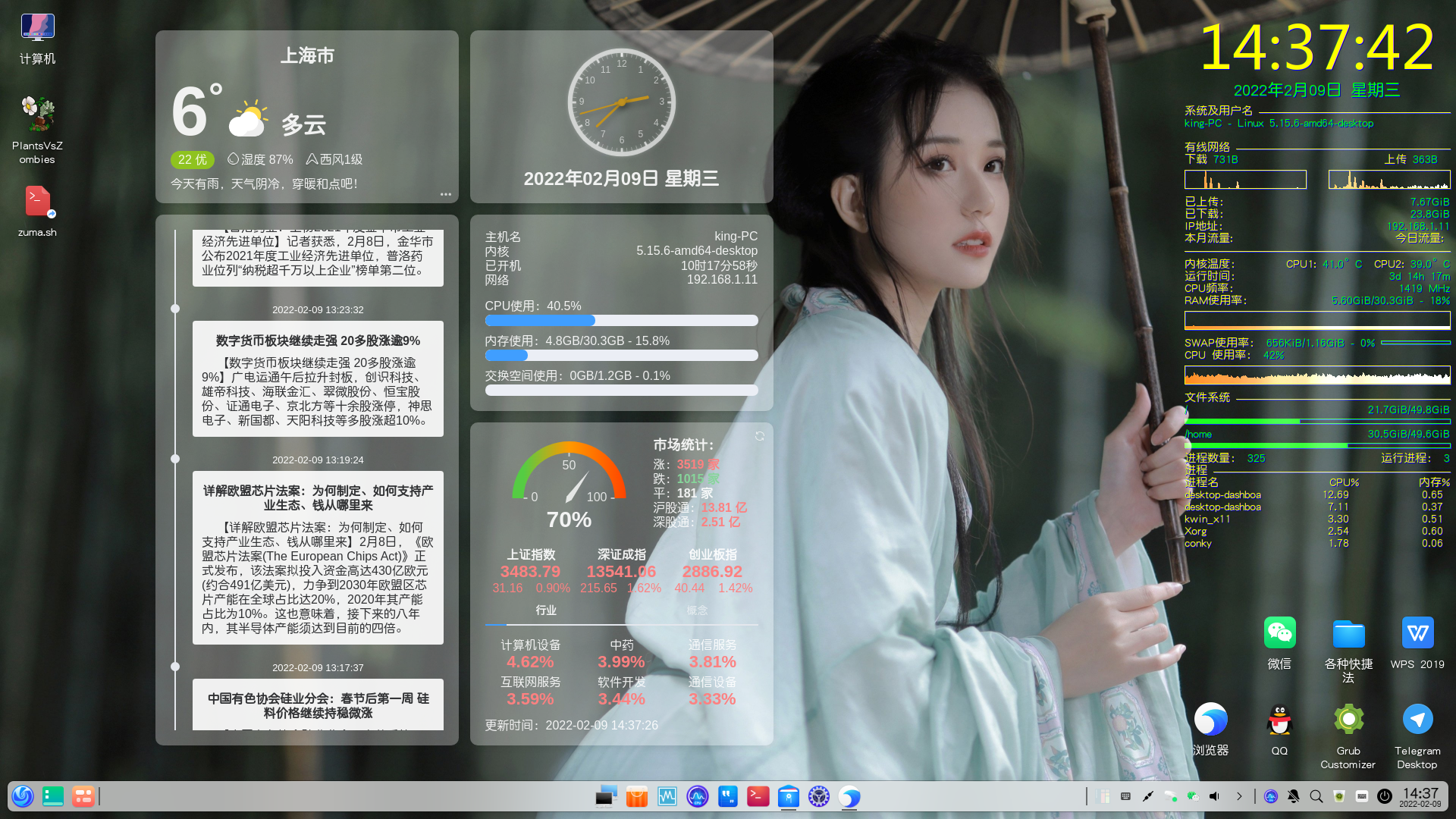
Task: Launch 微信 (WeChat) from the desktop
Action: tap(1279, 633)
